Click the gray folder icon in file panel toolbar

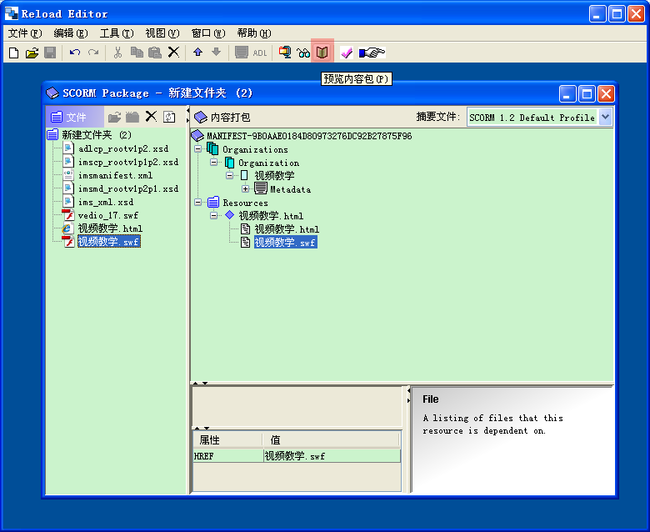click(132, 117)
